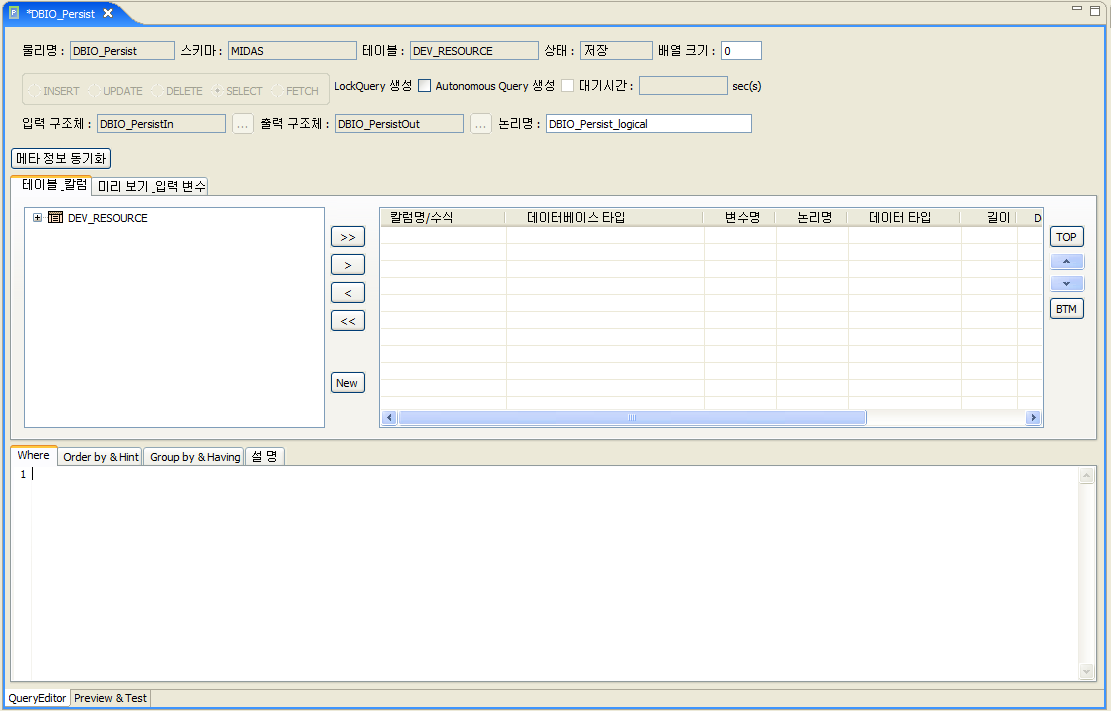The height and width of the screenshot is (712, 1111).
Task: Open the 입력 구조체 browse (...) icon
Action: [242, 123]
